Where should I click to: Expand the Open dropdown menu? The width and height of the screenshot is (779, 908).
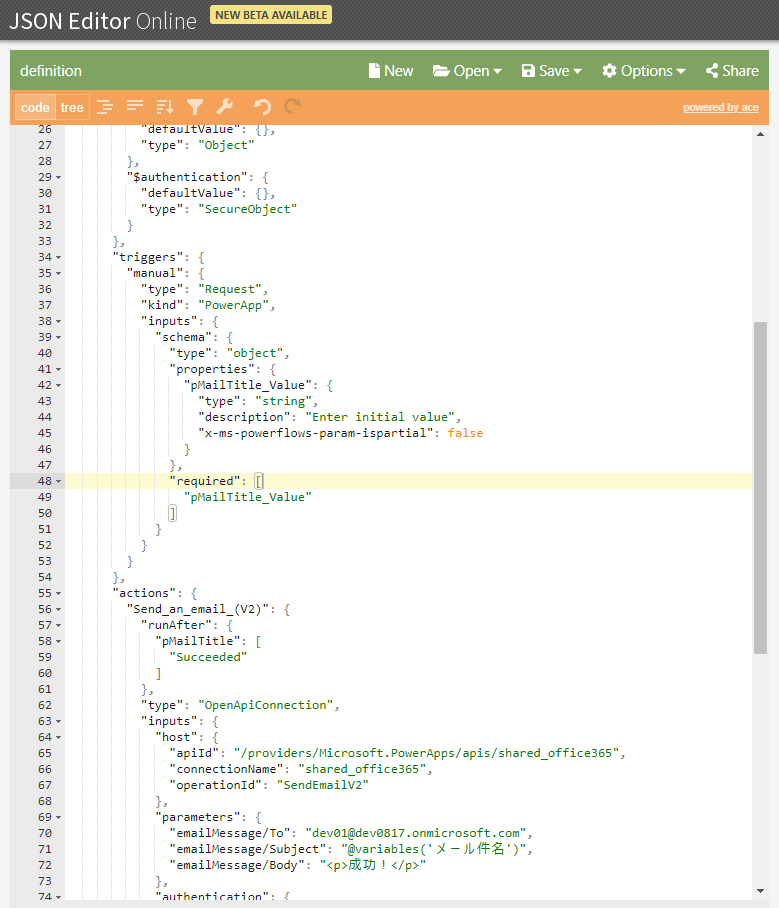pos(461,71)
